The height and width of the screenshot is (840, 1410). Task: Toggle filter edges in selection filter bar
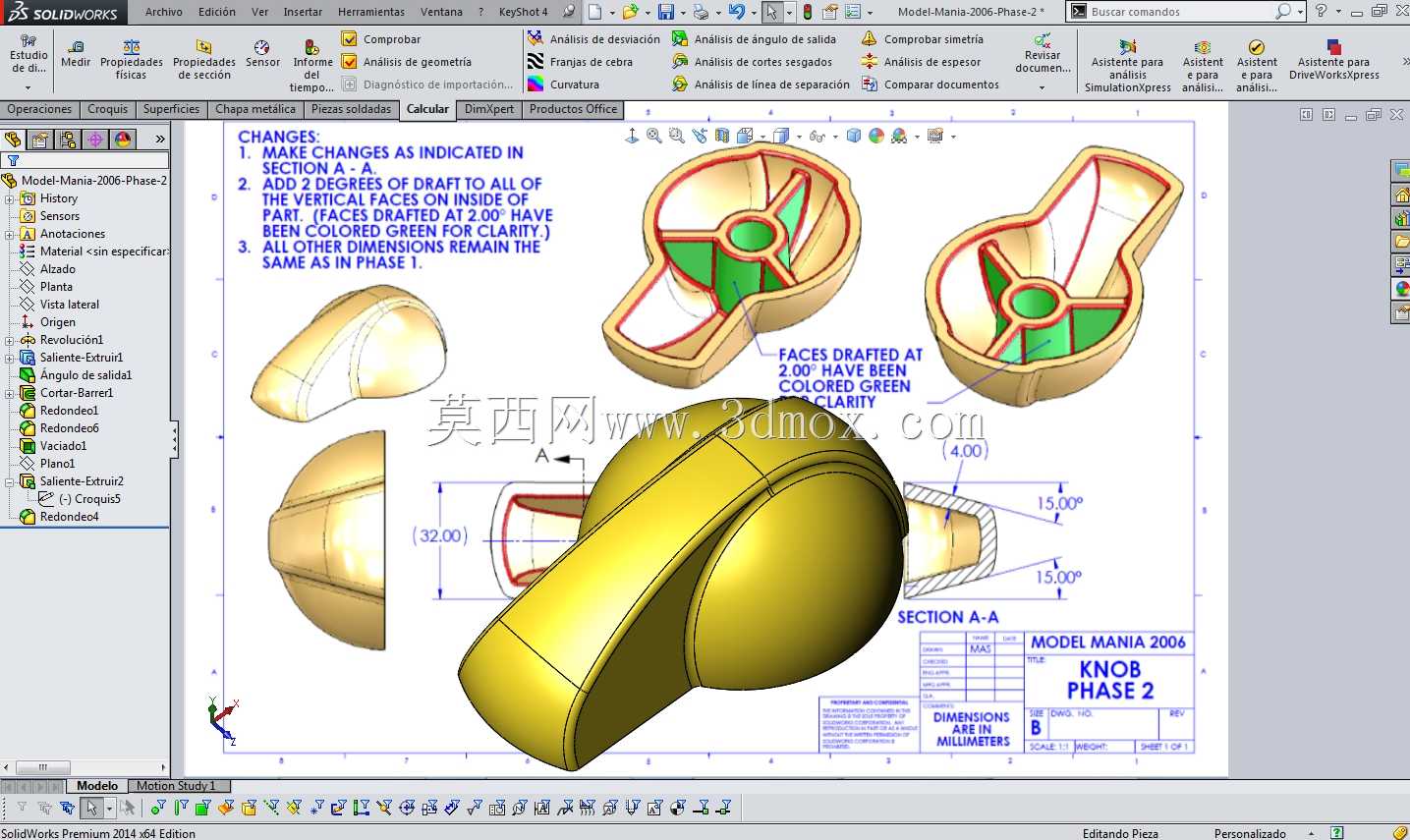(180, 808)
